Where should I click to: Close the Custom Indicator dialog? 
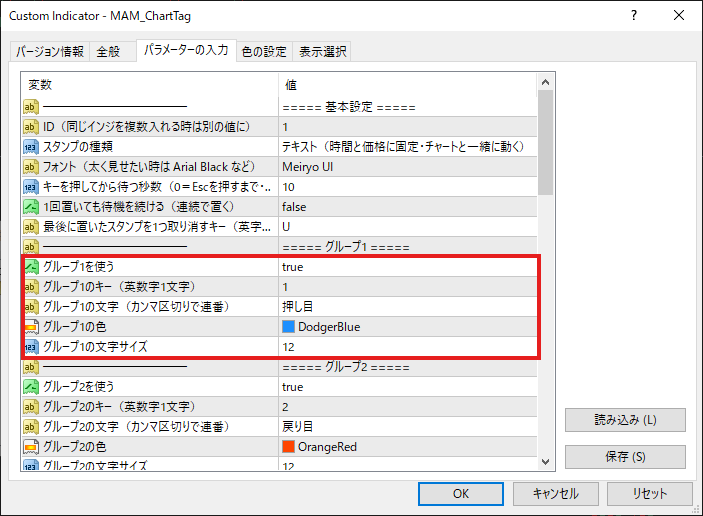point(679,15)
